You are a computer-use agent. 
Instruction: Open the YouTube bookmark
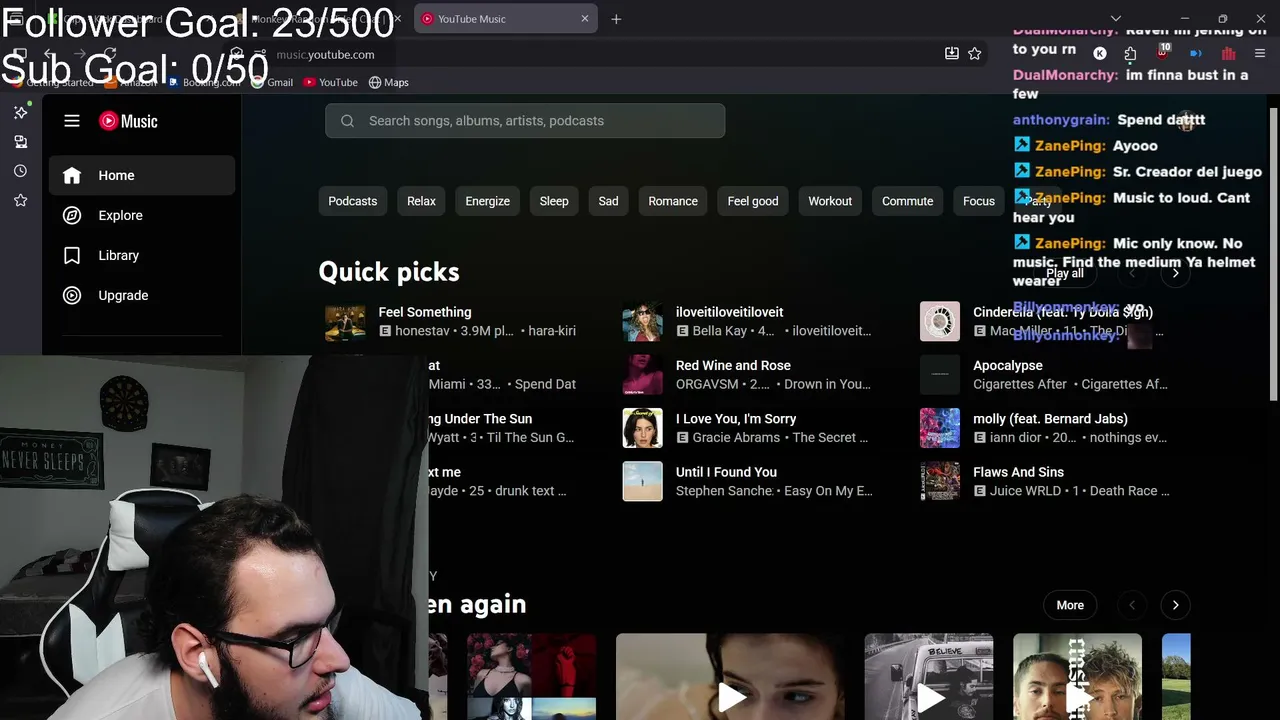pos(331,82)
